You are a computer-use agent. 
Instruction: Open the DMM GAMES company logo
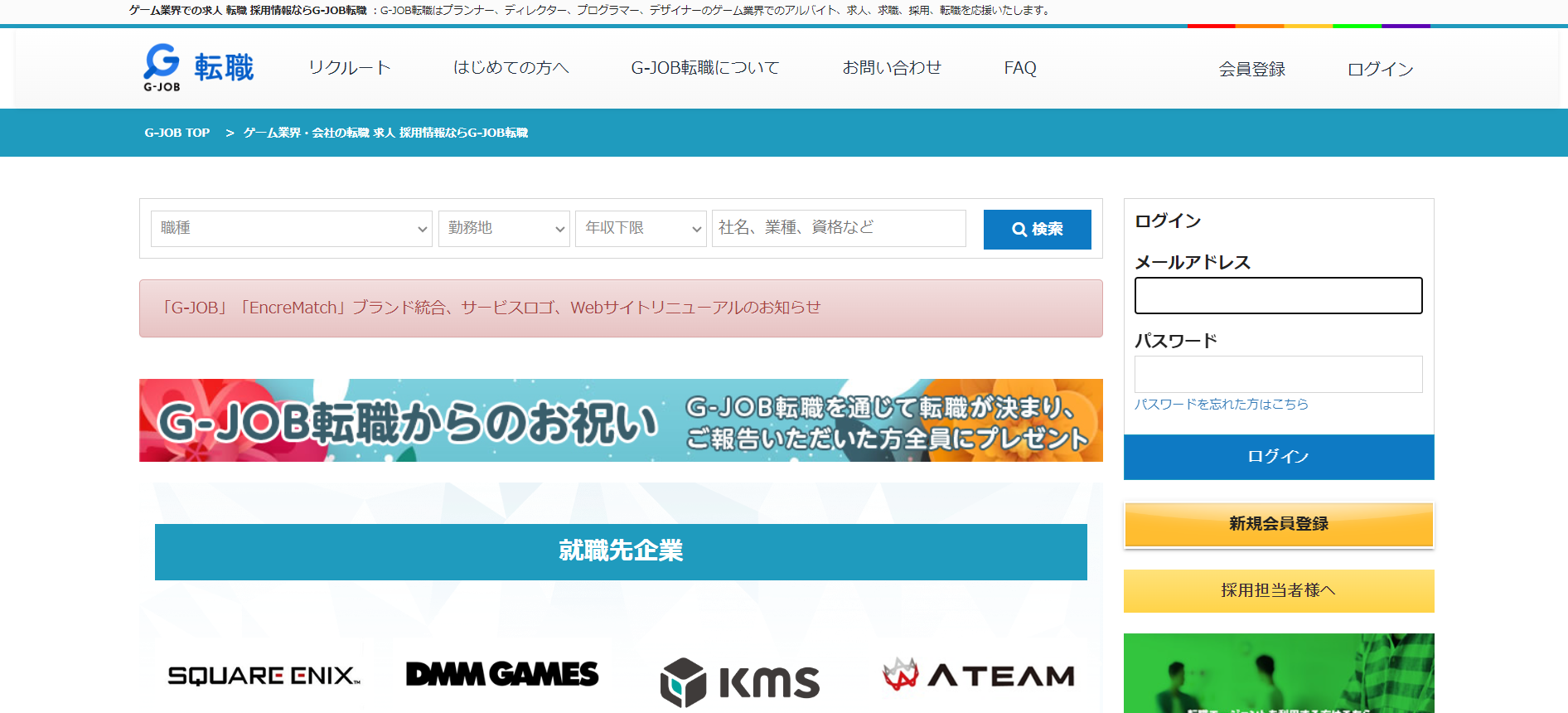click(x=501, y=674)
